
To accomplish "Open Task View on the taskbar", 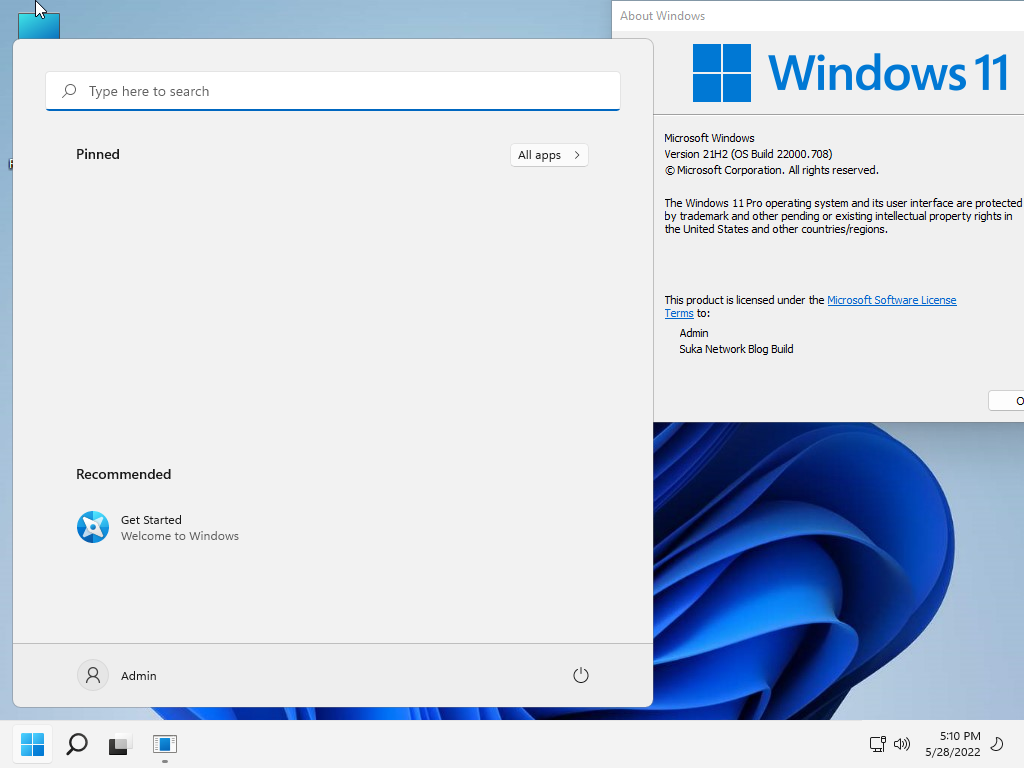I will [x=120, y=744].
